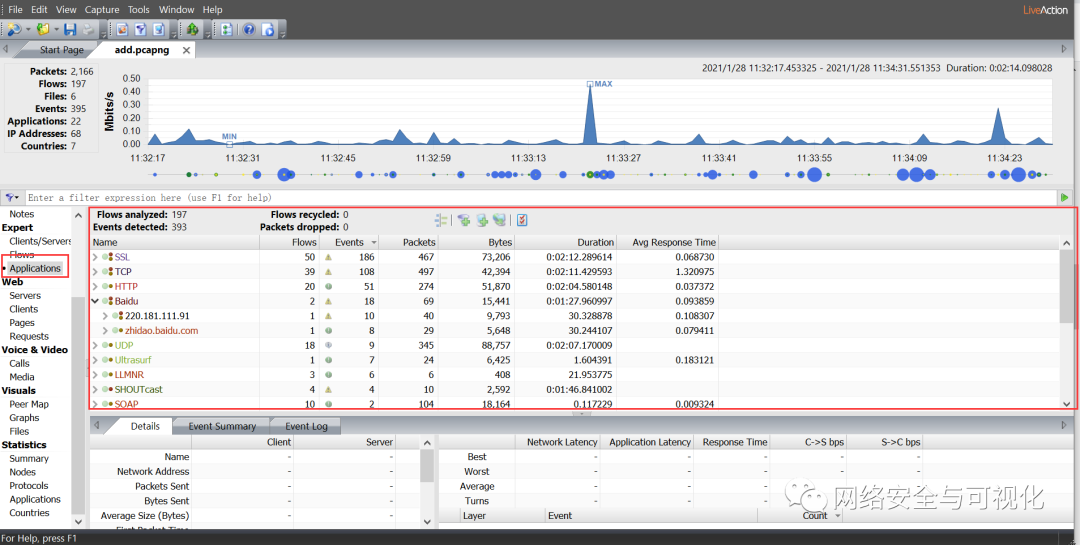Expand the UDP application row
Screen dimensions: 1080x545
point(96,345)
